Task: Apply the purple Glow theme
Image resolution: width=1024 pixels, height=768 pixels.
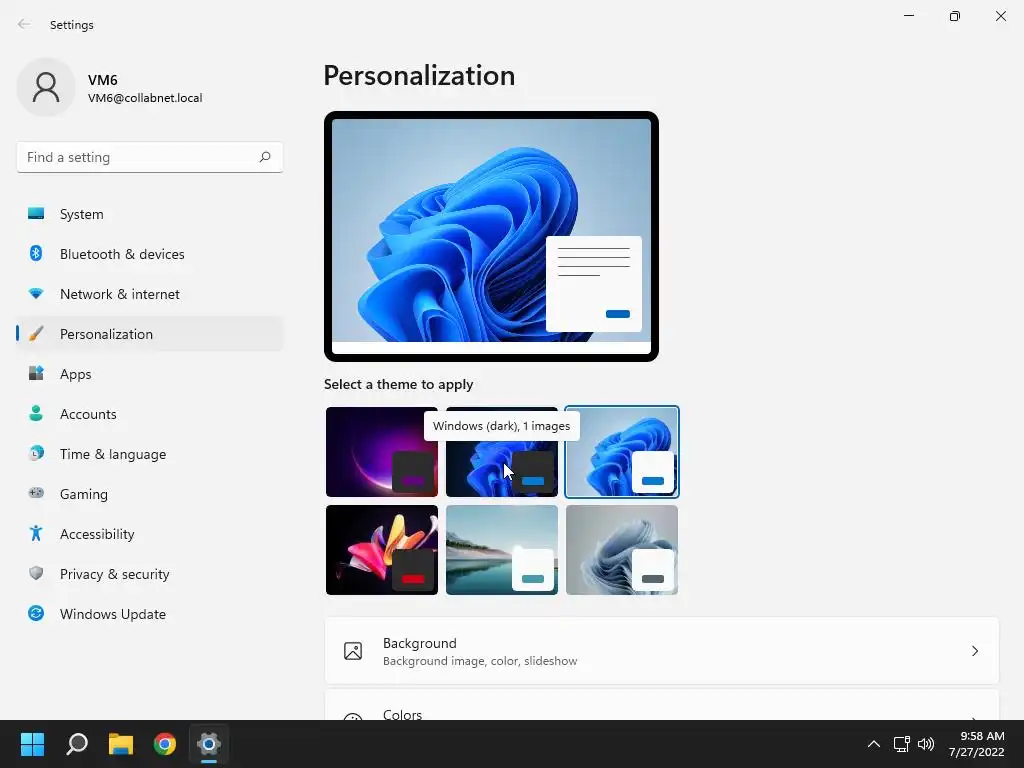Action: coord(381,452)
